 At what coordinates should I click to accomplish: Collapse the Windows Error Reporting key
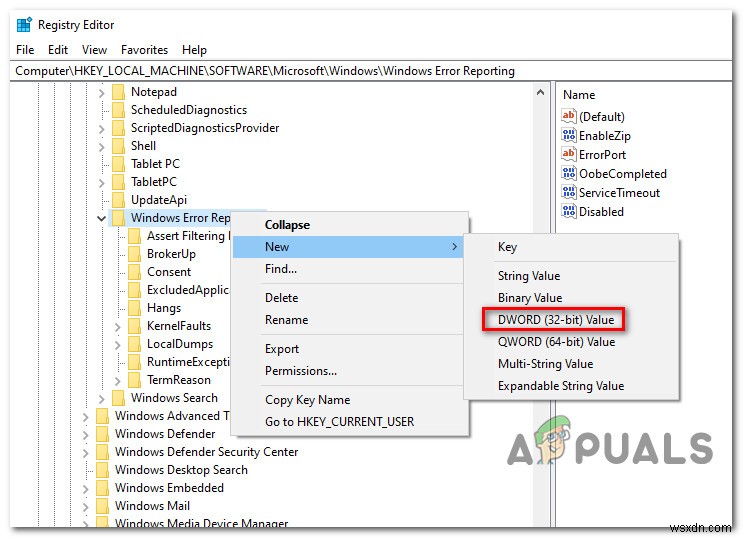pyautogui.click(x=101, y=219)
